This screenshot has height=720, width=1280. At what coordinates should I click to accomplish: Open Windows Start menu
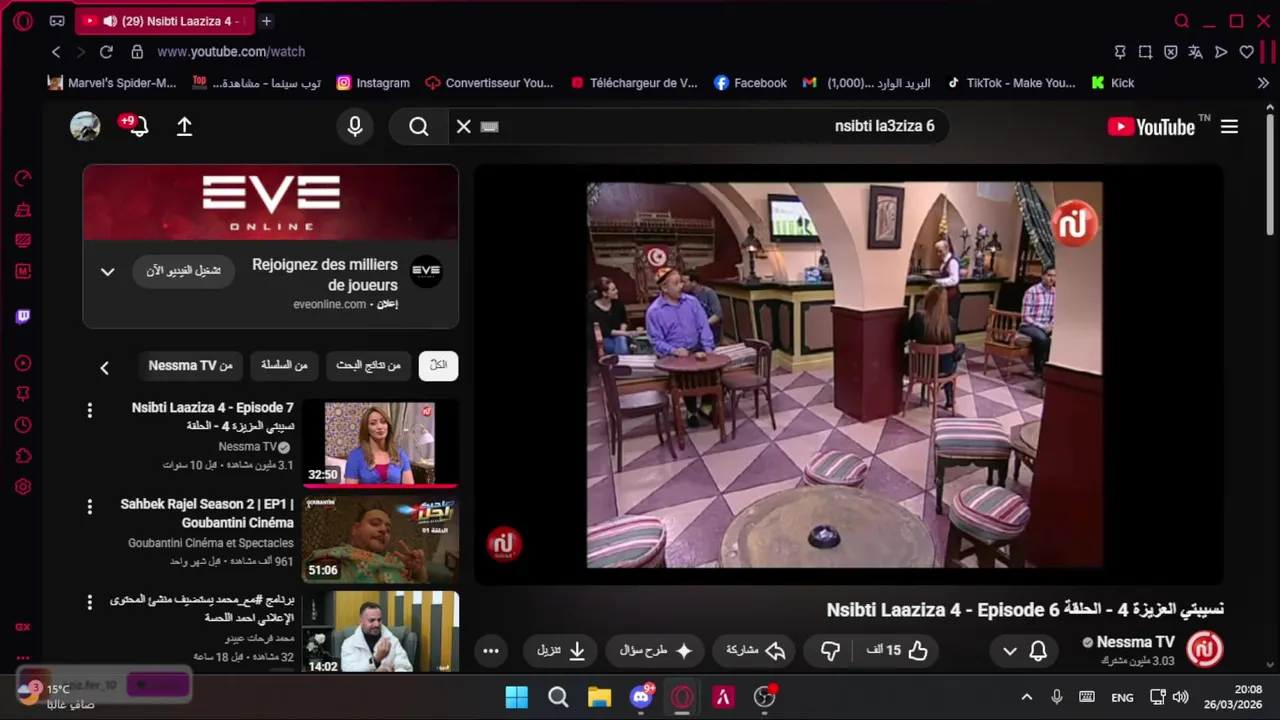517,697
